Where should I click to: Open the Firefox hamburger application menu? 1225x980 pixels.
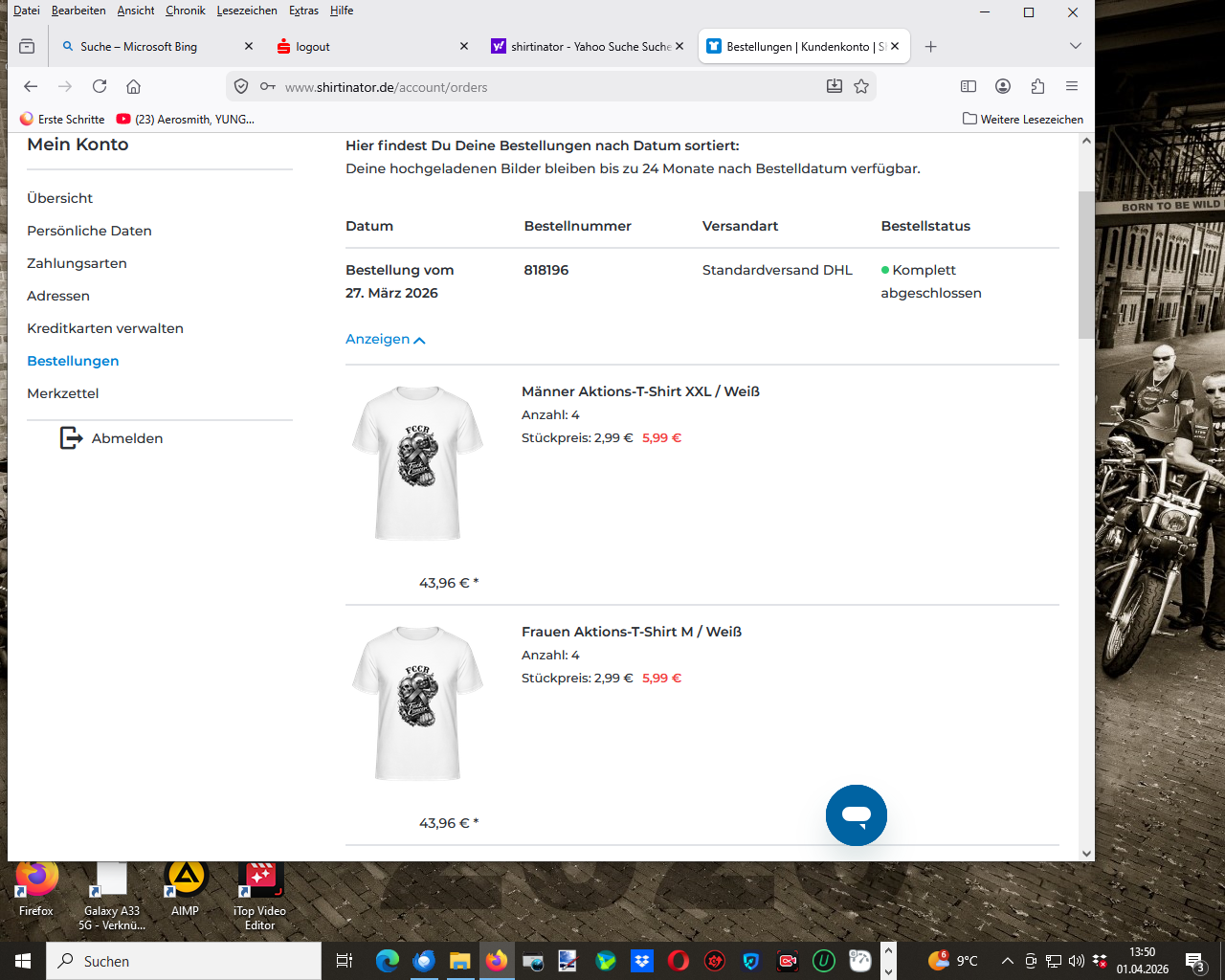click(1072, 86)
